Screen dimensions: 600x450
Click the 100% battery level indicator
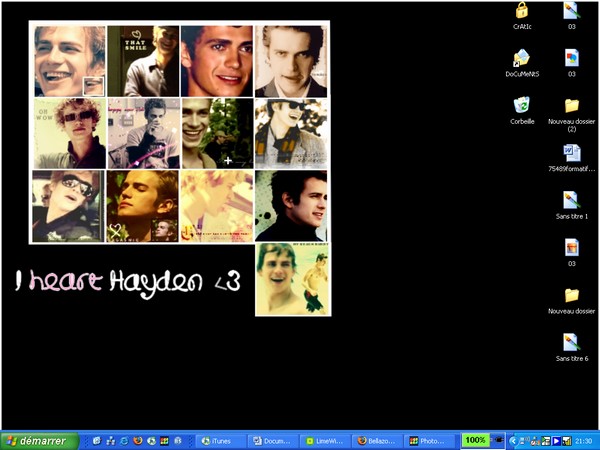[x=475, y=440]
